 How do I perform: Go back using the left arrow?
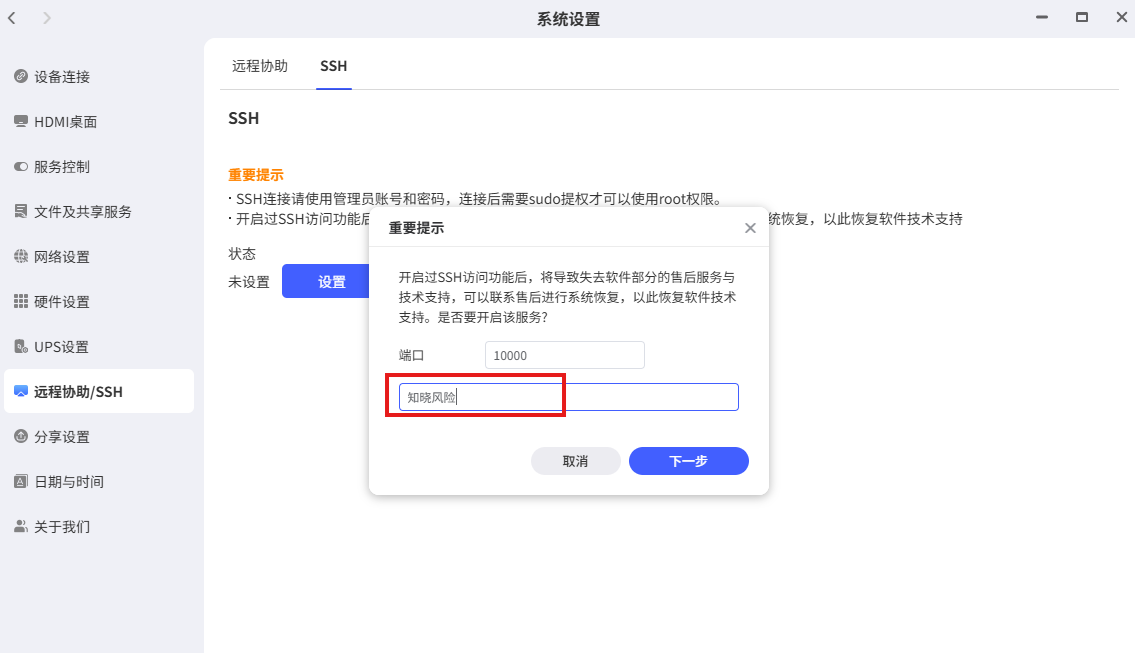pos(12,18)
